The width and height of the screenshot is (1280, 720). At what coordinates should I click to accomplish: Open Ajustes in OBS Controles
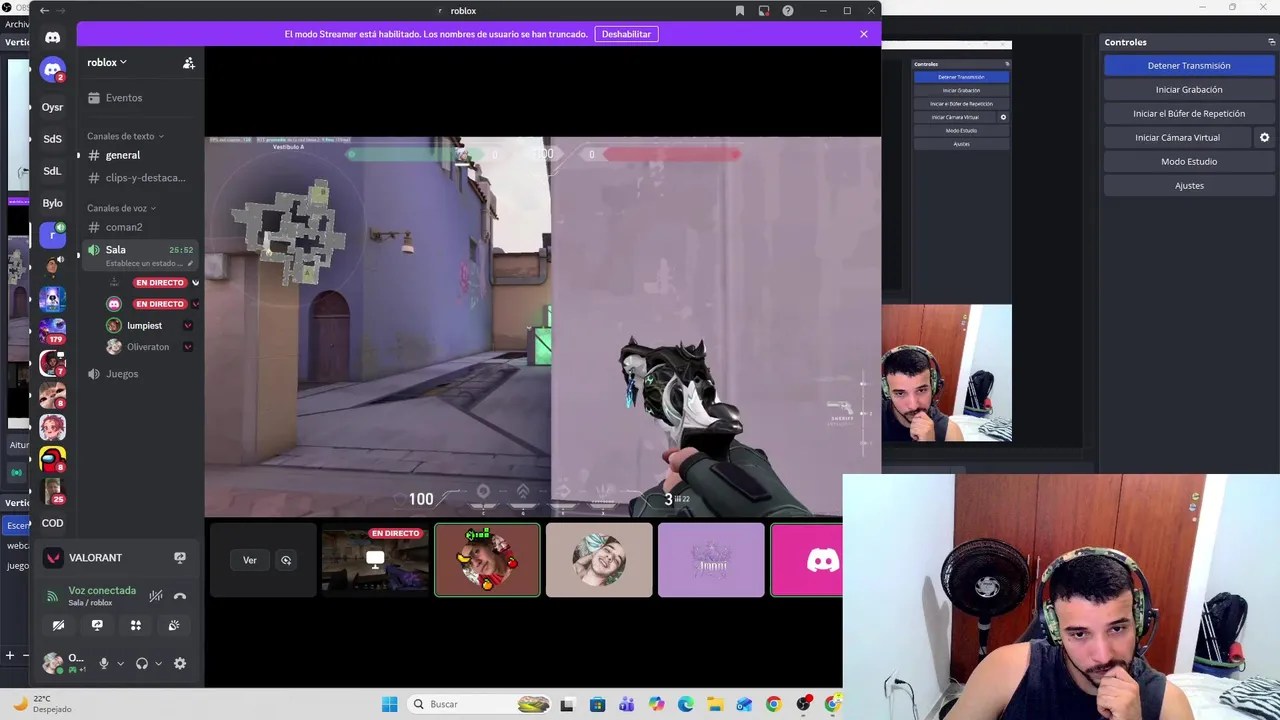point(1189,185)
